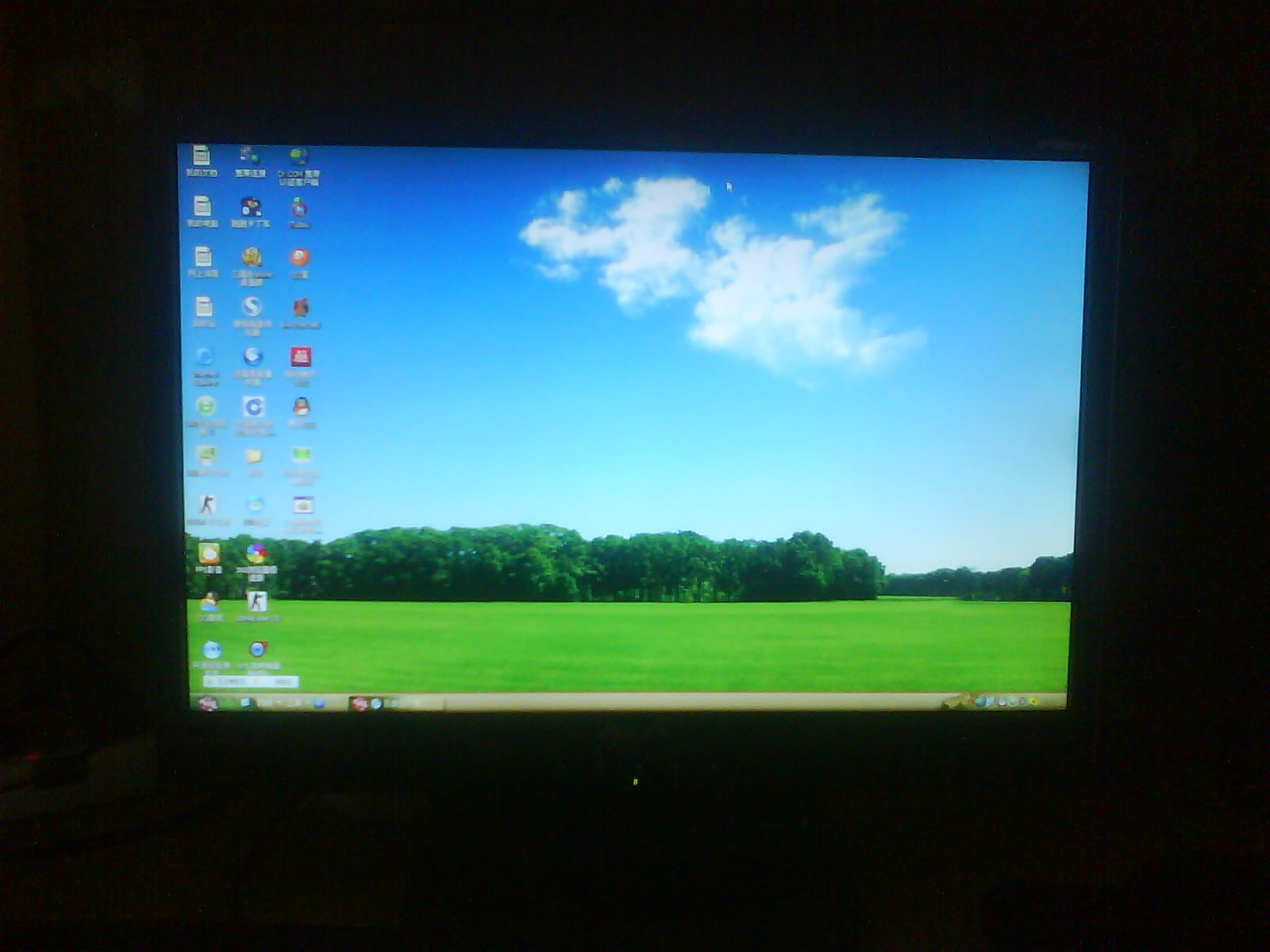Image resolution: width=1270 pixels, height=952 pixels.
Task: Click the blue ring-shaped icon below the four documents
Action: [205, 356]
